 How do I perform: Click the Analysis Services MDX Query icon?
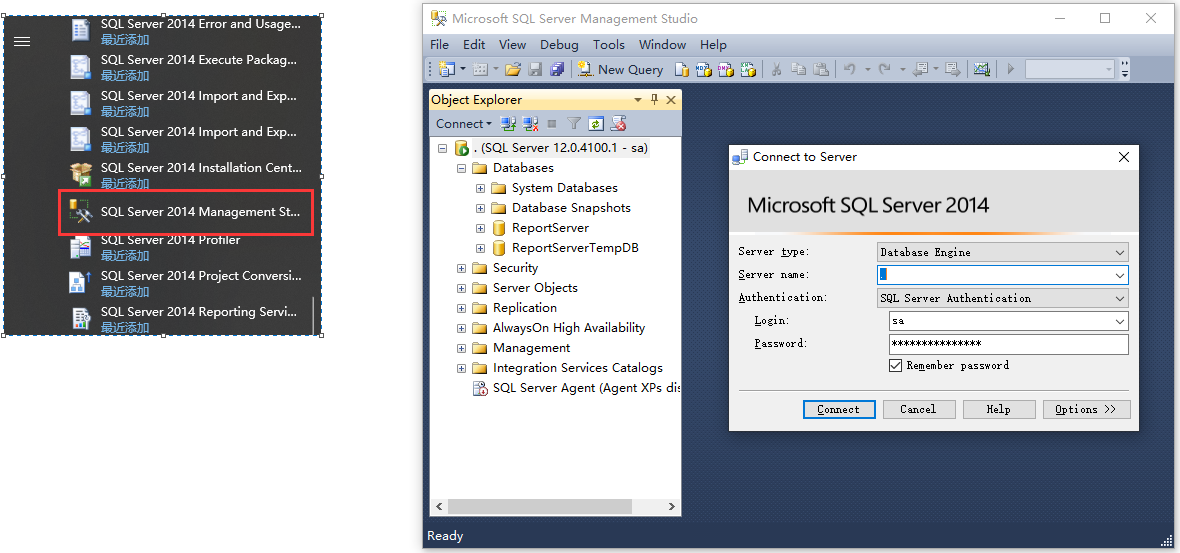pos(704,69)
